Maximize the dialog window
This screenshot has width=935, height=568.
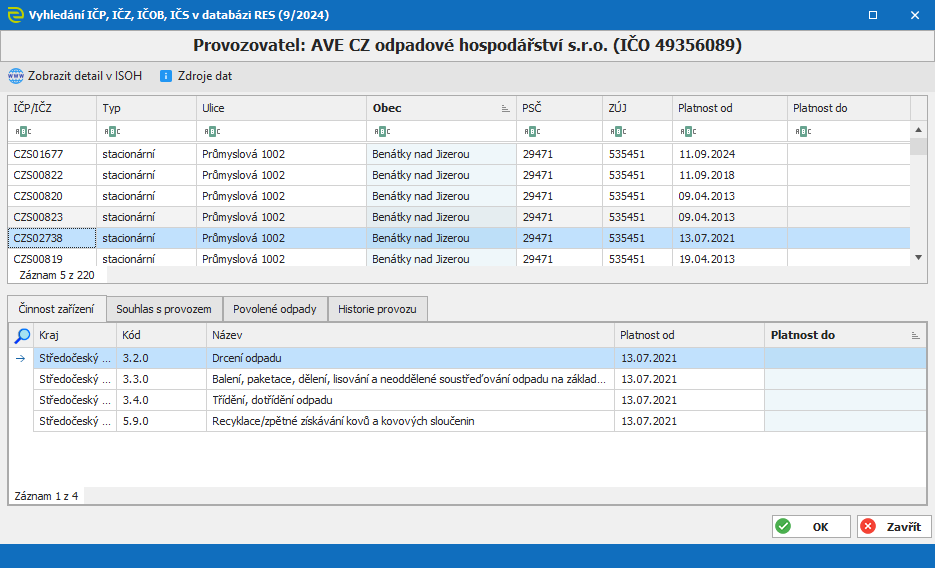click(x=873, y=15)
